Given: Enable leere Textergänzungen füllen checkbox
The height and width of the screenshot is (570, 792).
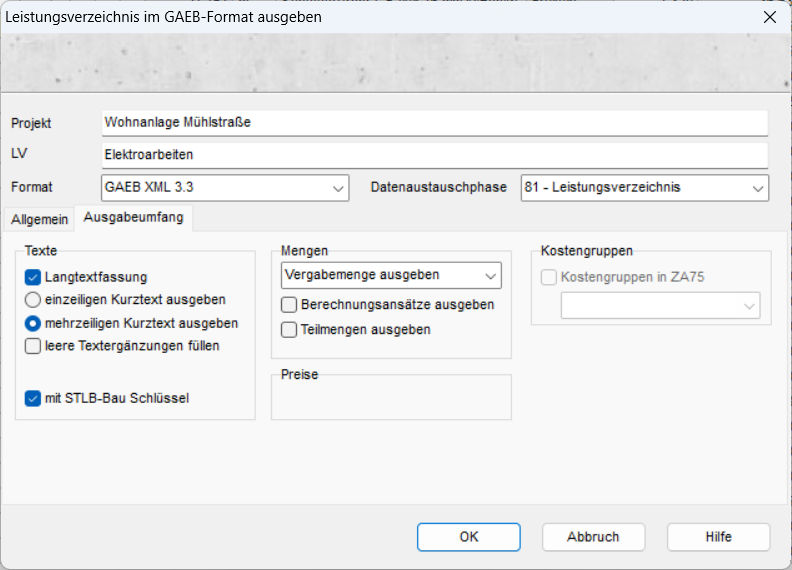Looking at the screenshot, I should coord(33,346).
